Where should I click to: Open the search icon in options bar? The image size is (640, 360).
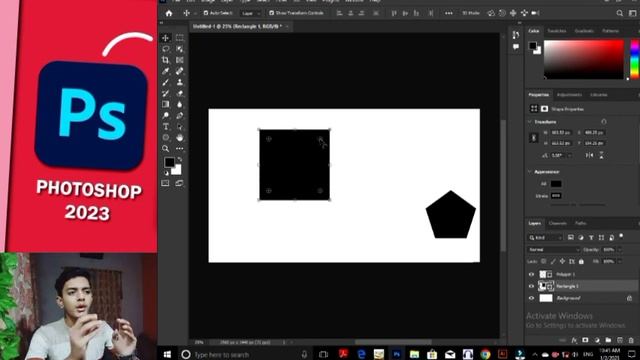[620, 13]
